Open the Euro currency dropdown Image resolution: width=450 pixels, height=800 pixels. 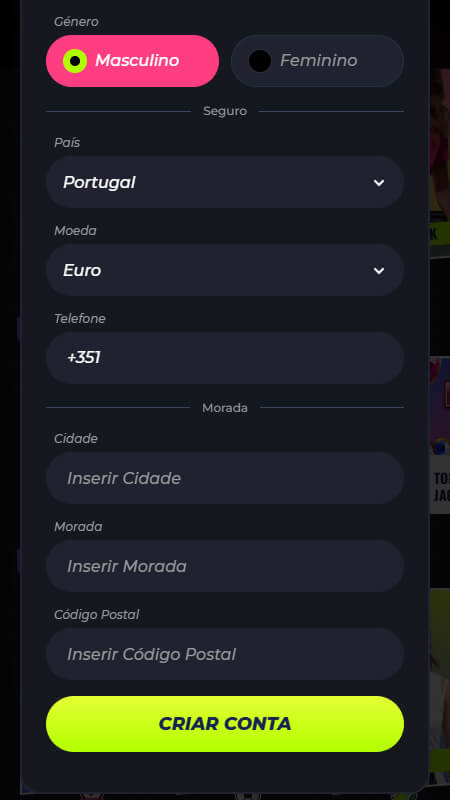point(225,270)
